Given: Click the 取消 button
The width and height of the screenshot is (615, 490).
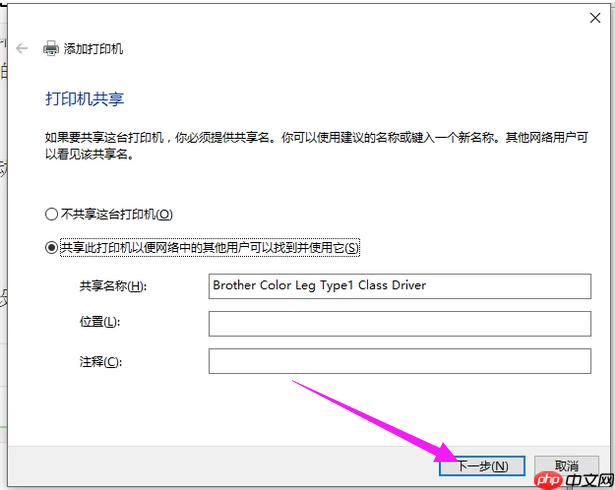Looking at the screenshot, I should click(566, 466).
